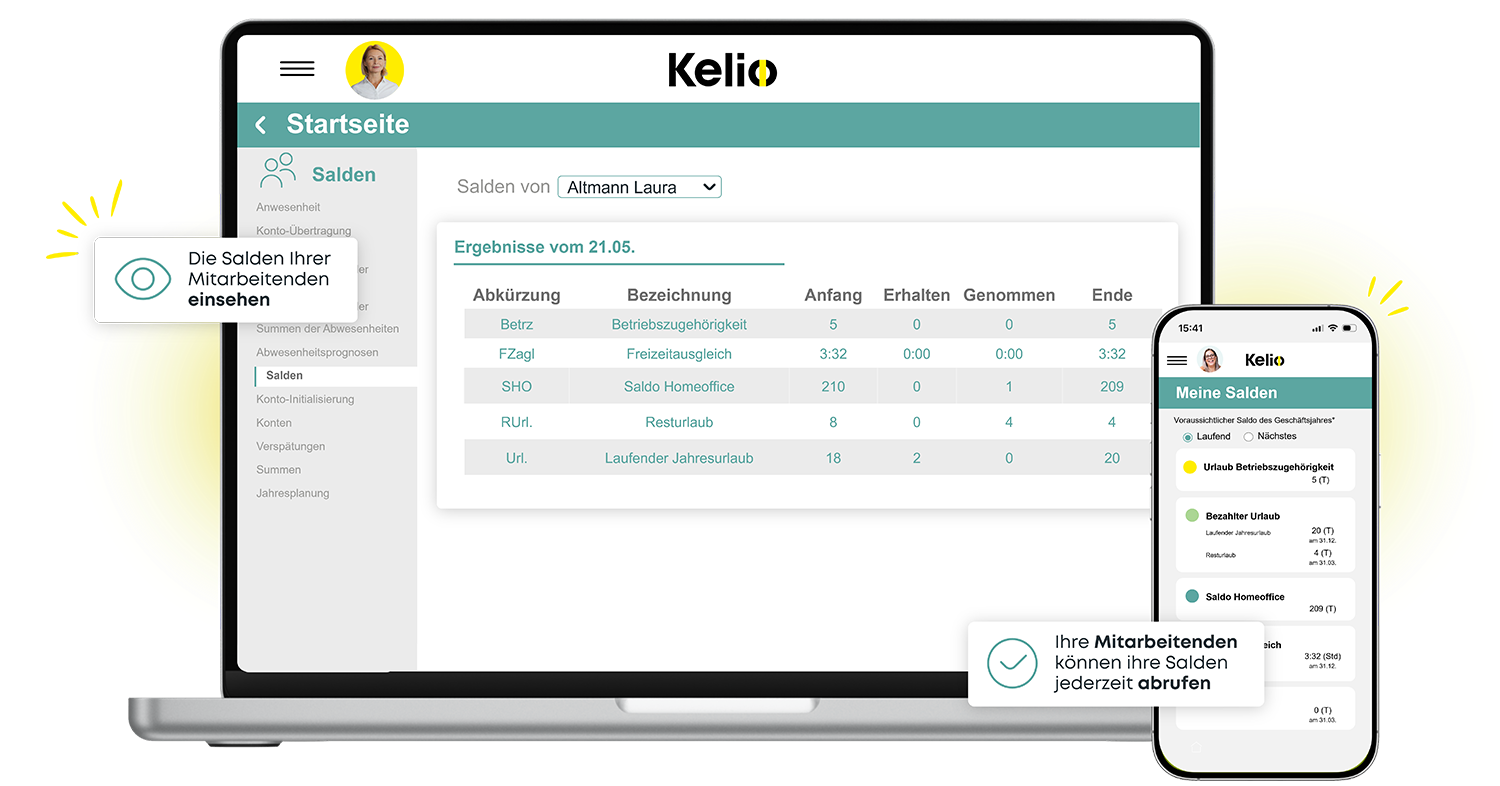Click the RUrl. abbreviation cell

[517, 422]
